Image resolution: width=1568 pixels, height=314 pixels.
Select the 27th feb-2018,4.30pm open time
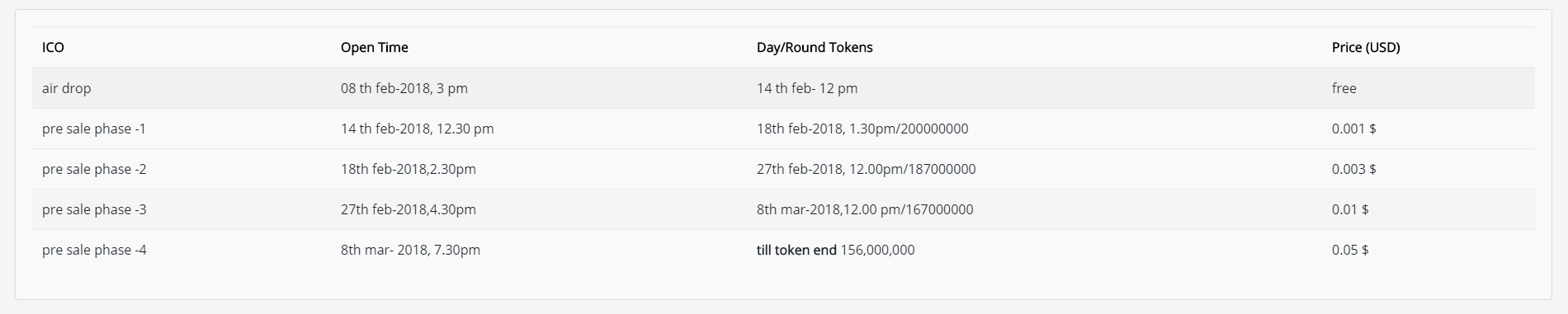[x=409, y=209]
